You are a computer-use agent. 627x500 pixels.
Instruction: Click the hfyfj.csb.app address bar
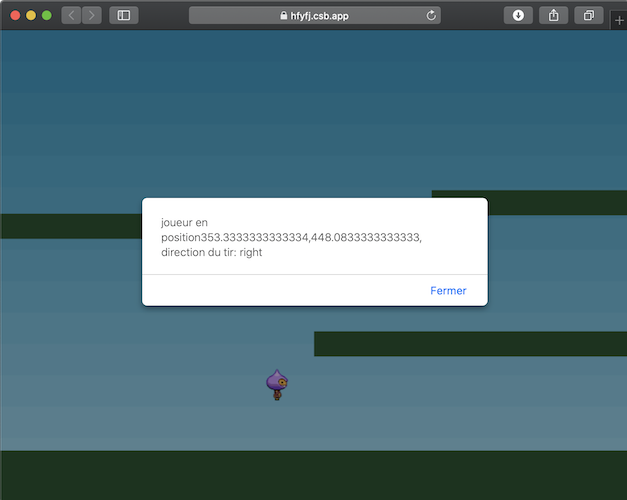[315, 16]
